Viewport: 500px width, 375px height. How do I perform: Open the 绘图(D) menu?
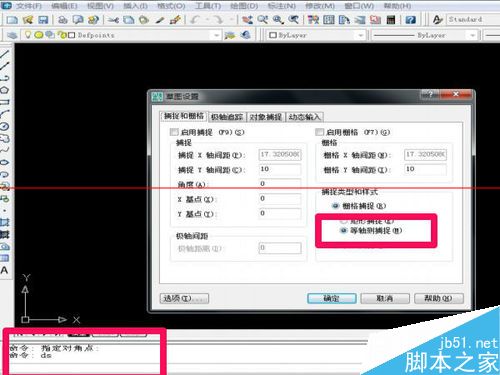coord(244,6)
